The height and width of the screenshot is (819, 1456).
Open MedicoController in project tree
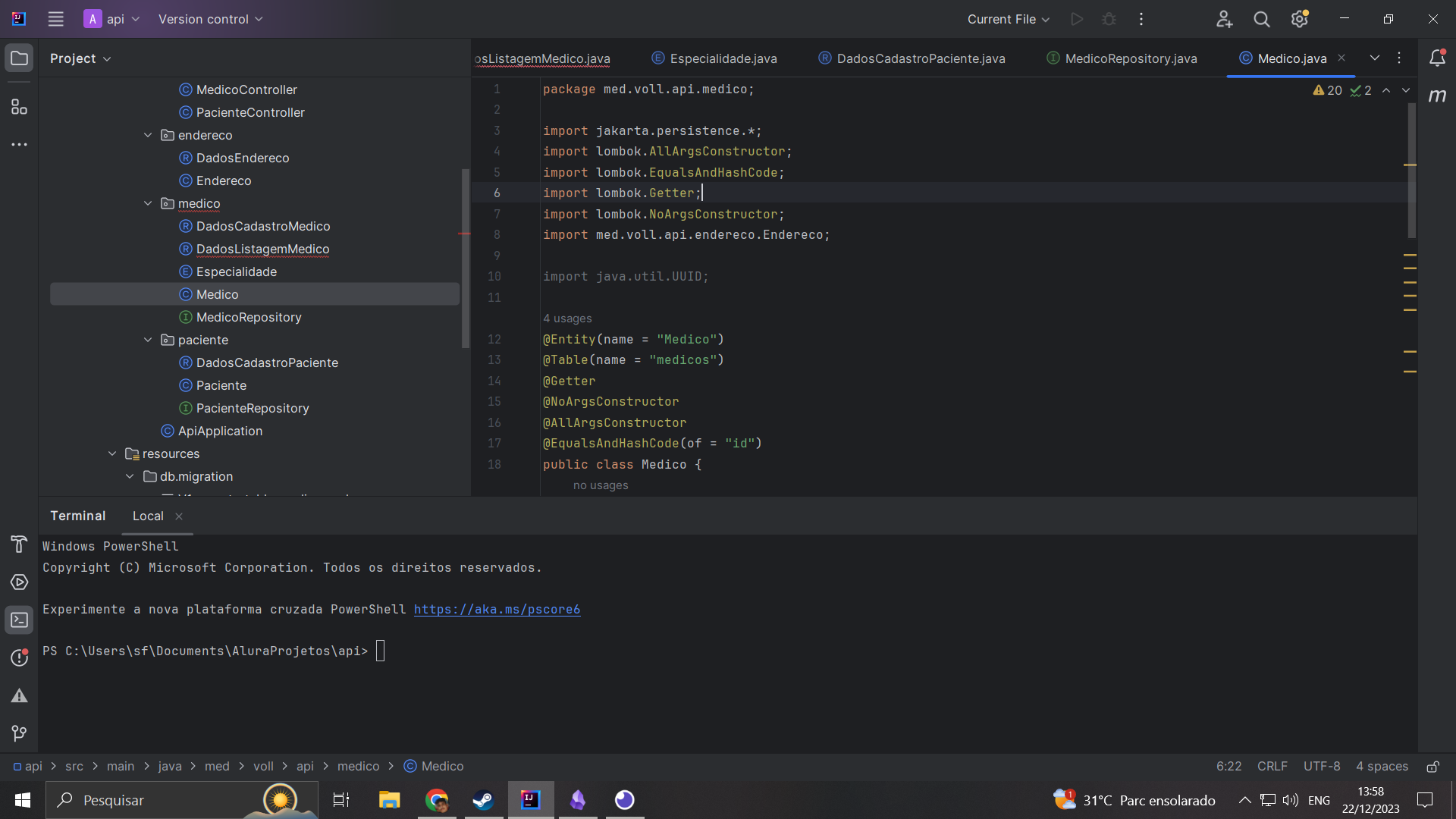point(246,89)
